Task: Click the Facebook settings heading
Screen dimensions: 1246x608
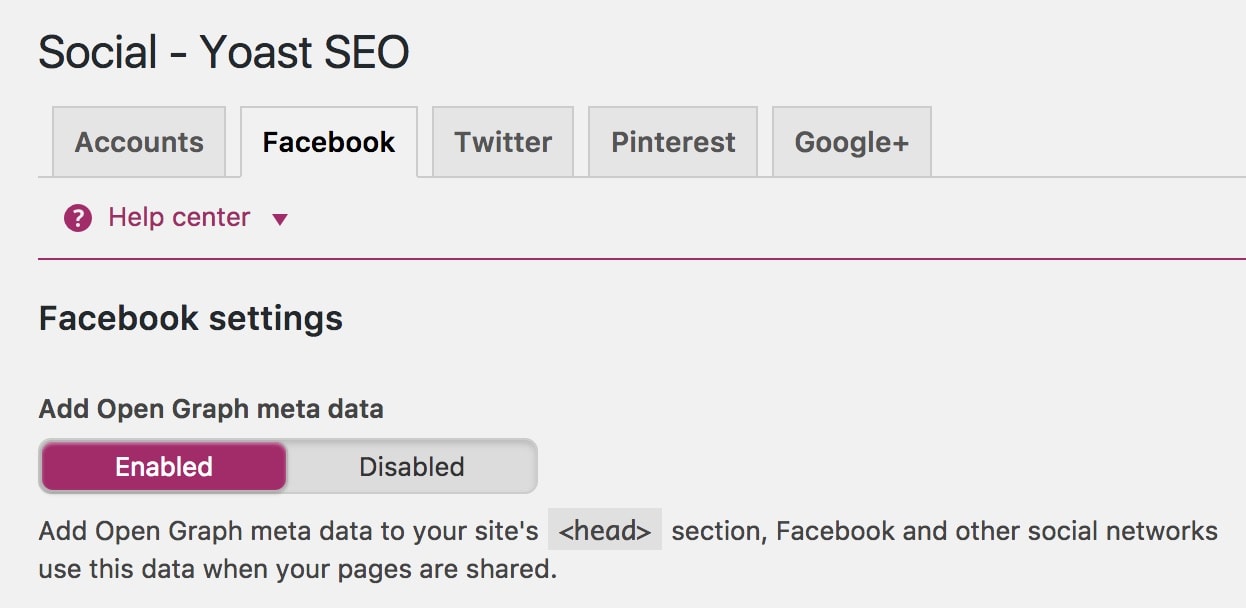Action: click(x=191, y=319)
